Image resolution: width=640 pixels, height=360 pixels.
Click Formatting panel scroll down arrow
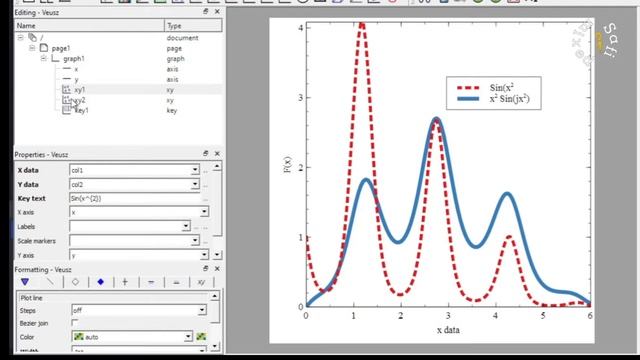(x=215, y=347)
